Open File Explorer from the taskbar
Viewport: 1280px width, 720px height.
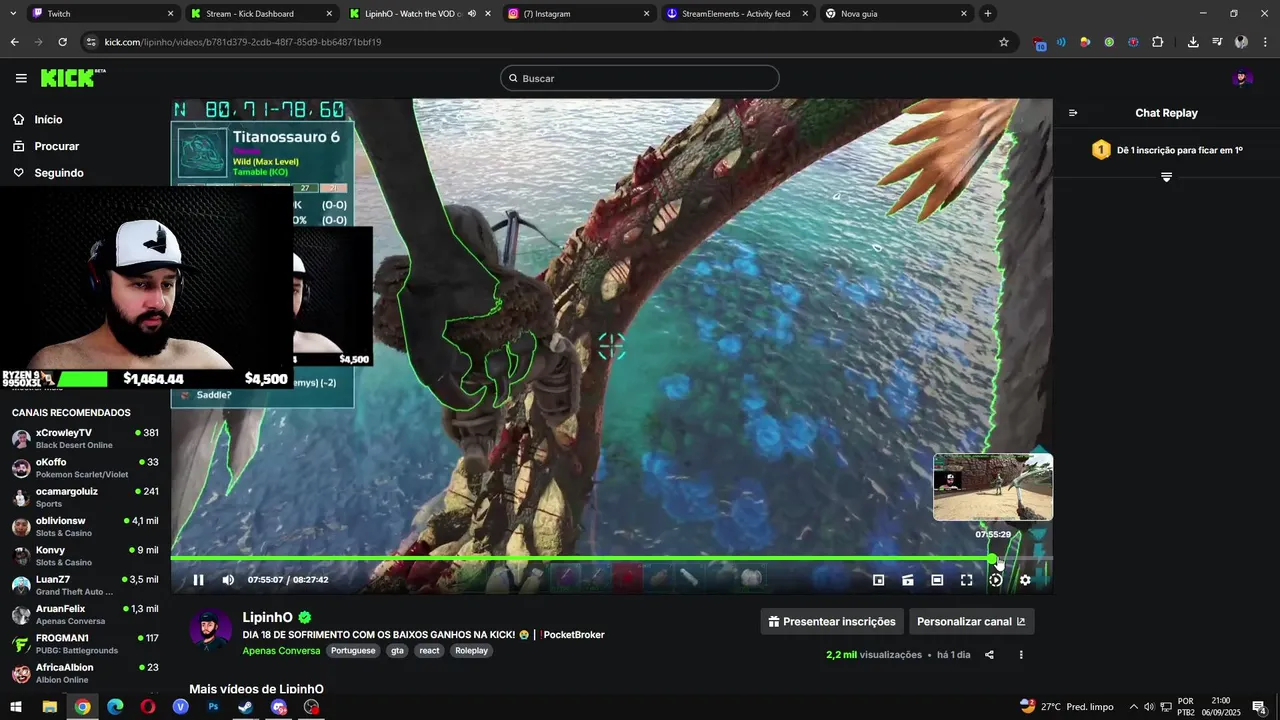pyautogui.click(x=49, y=707)
